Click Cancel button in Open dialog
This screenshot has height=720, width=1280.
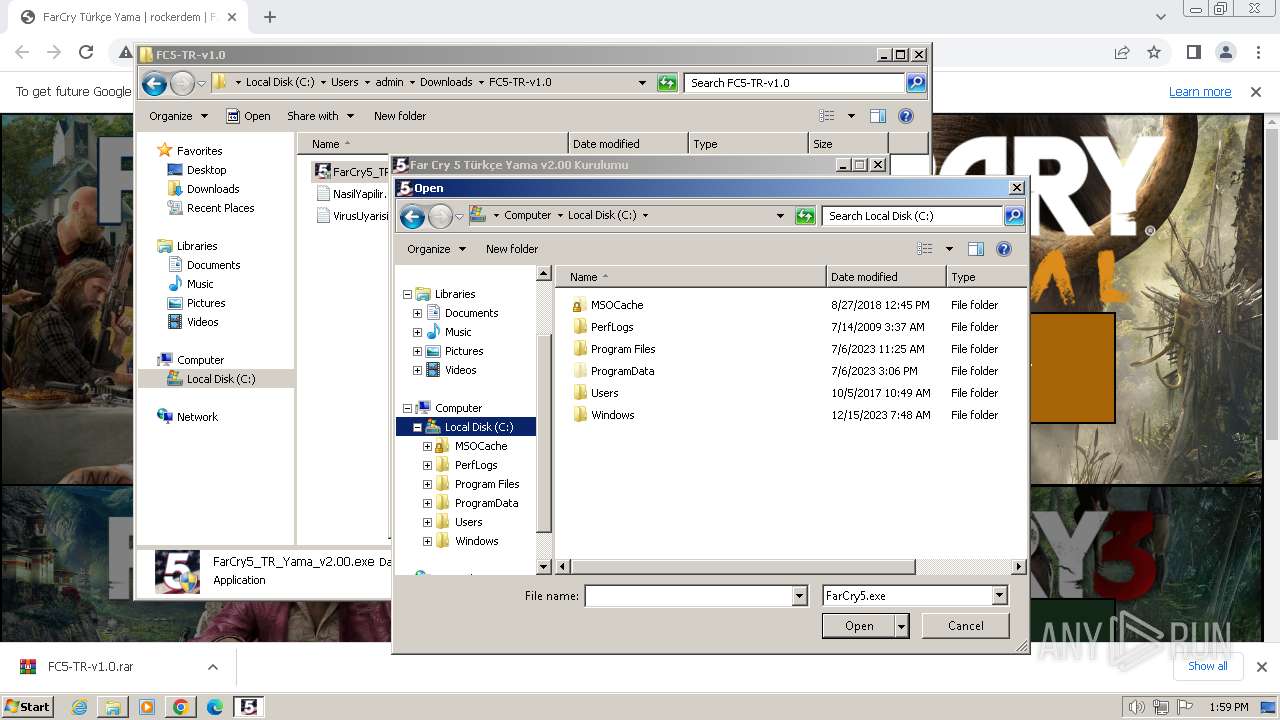[965, 626]
